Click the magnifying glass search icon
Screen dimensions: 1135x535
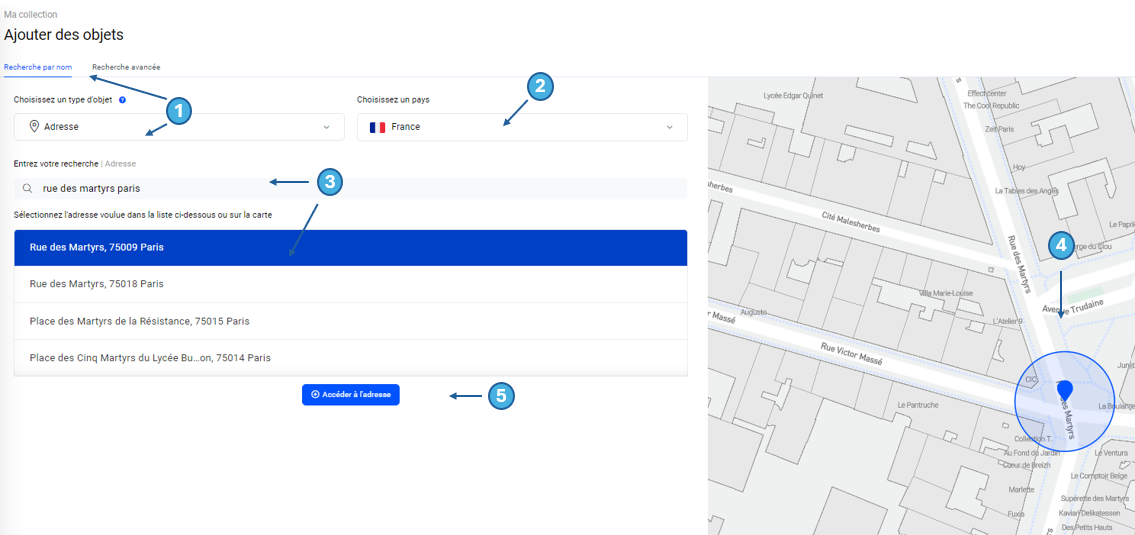(27, 188)
